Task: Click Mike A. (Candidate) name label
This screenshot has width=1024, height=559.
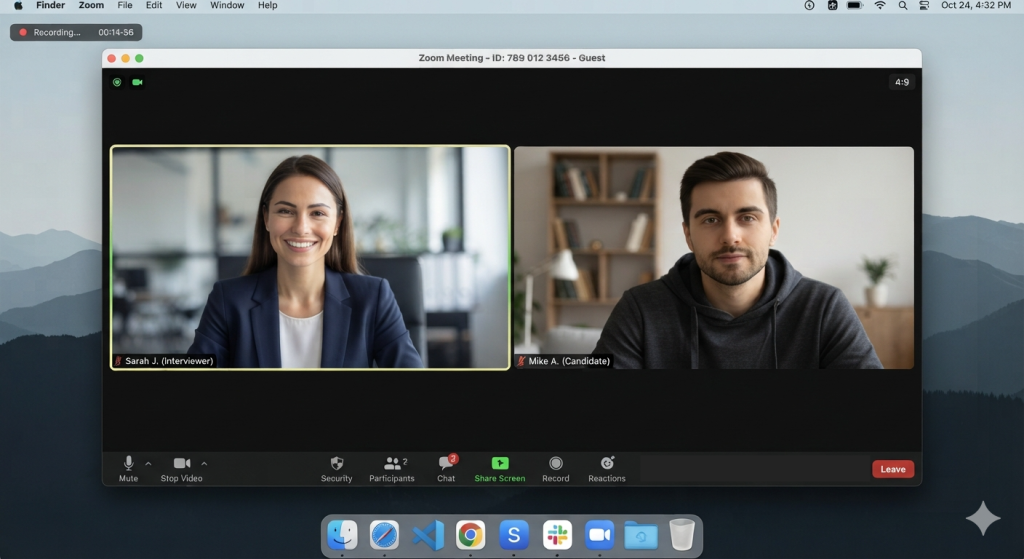Action: [x=569, y=360]
